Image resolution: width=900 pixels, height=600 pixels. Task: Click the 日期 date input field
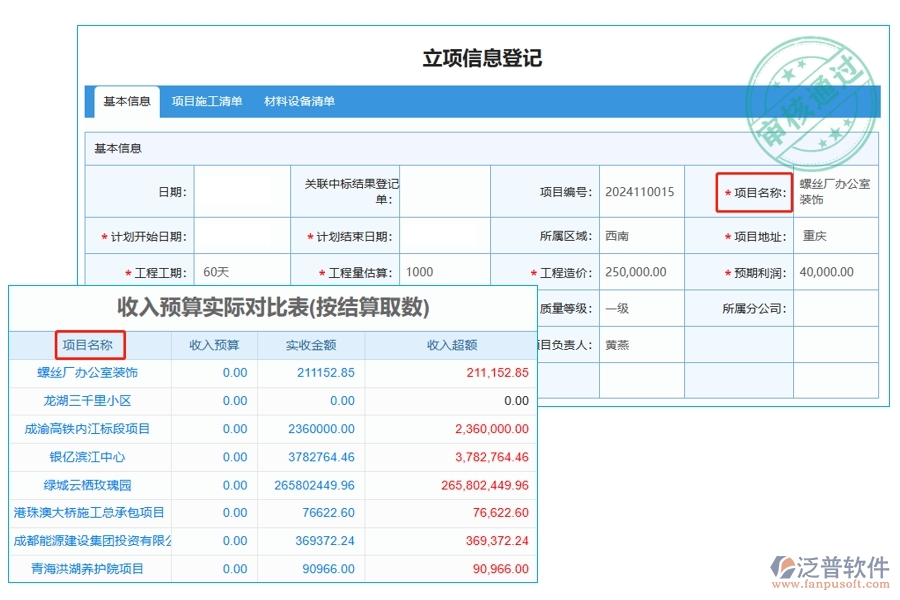coord(240,190)
